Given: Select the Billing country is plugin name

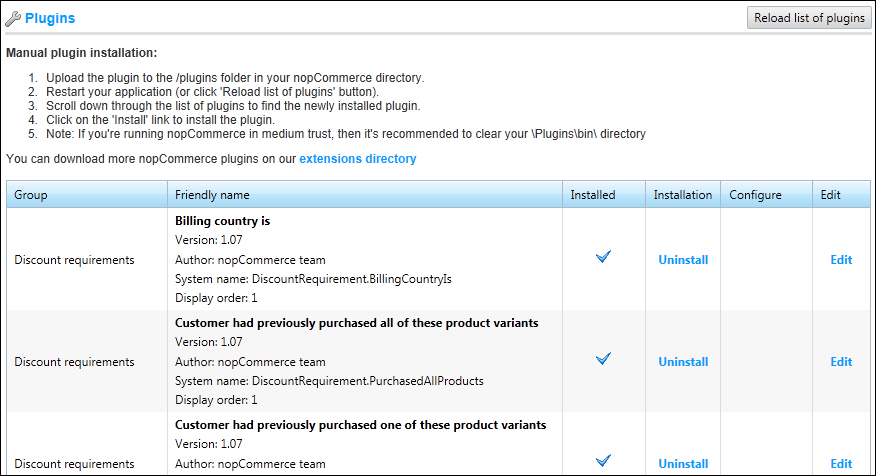Looking at the screenshot, I should tap(223, 221).
